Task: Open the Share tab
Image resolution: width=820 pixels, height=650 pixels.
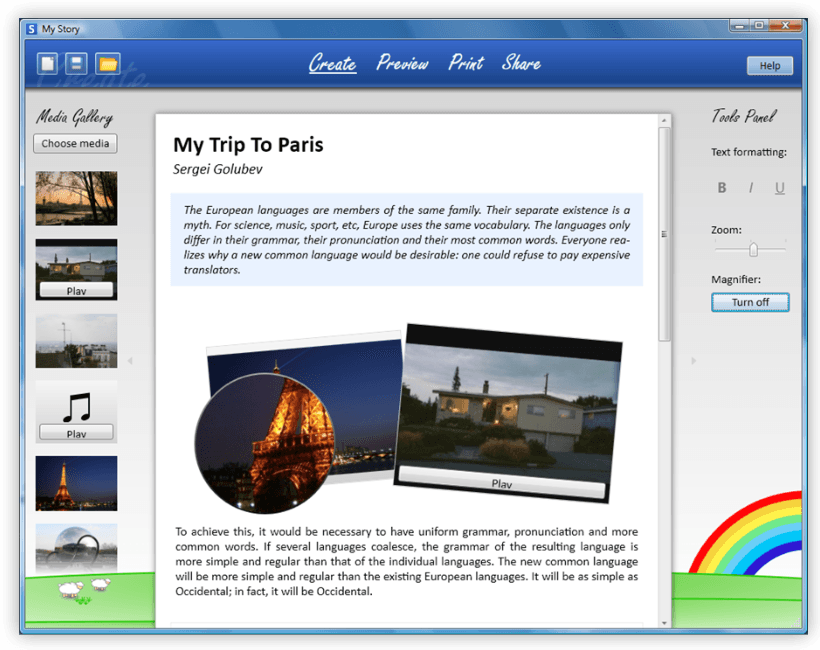Action: coord(521,62)
